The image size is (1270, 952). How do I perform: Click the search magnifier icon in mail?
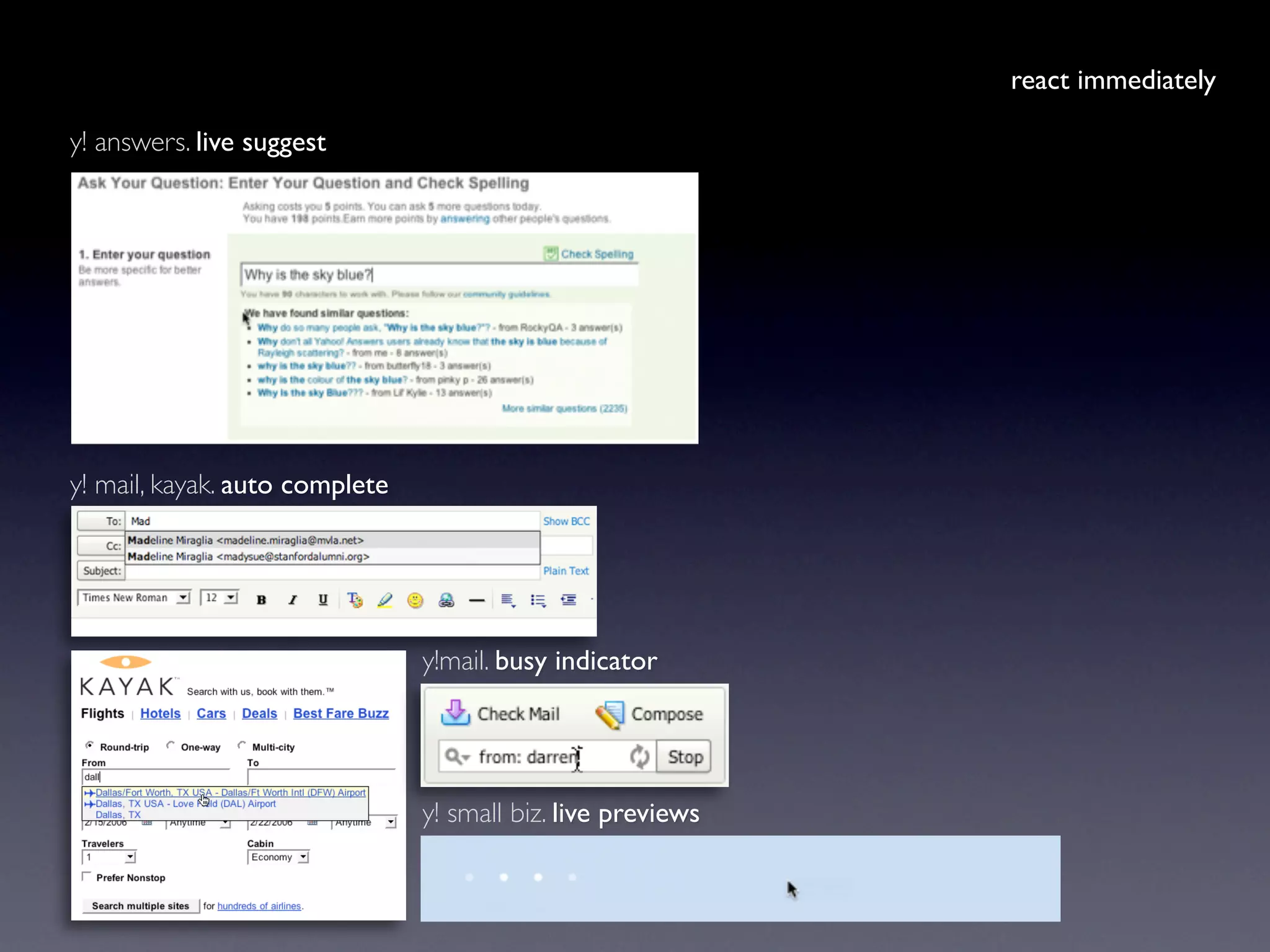point(458,757)
